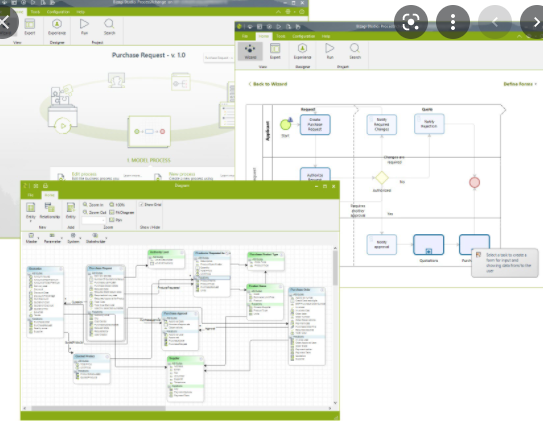The image size is (543, 421).
Task: Select the green Start event in the process
Action: 285,124
